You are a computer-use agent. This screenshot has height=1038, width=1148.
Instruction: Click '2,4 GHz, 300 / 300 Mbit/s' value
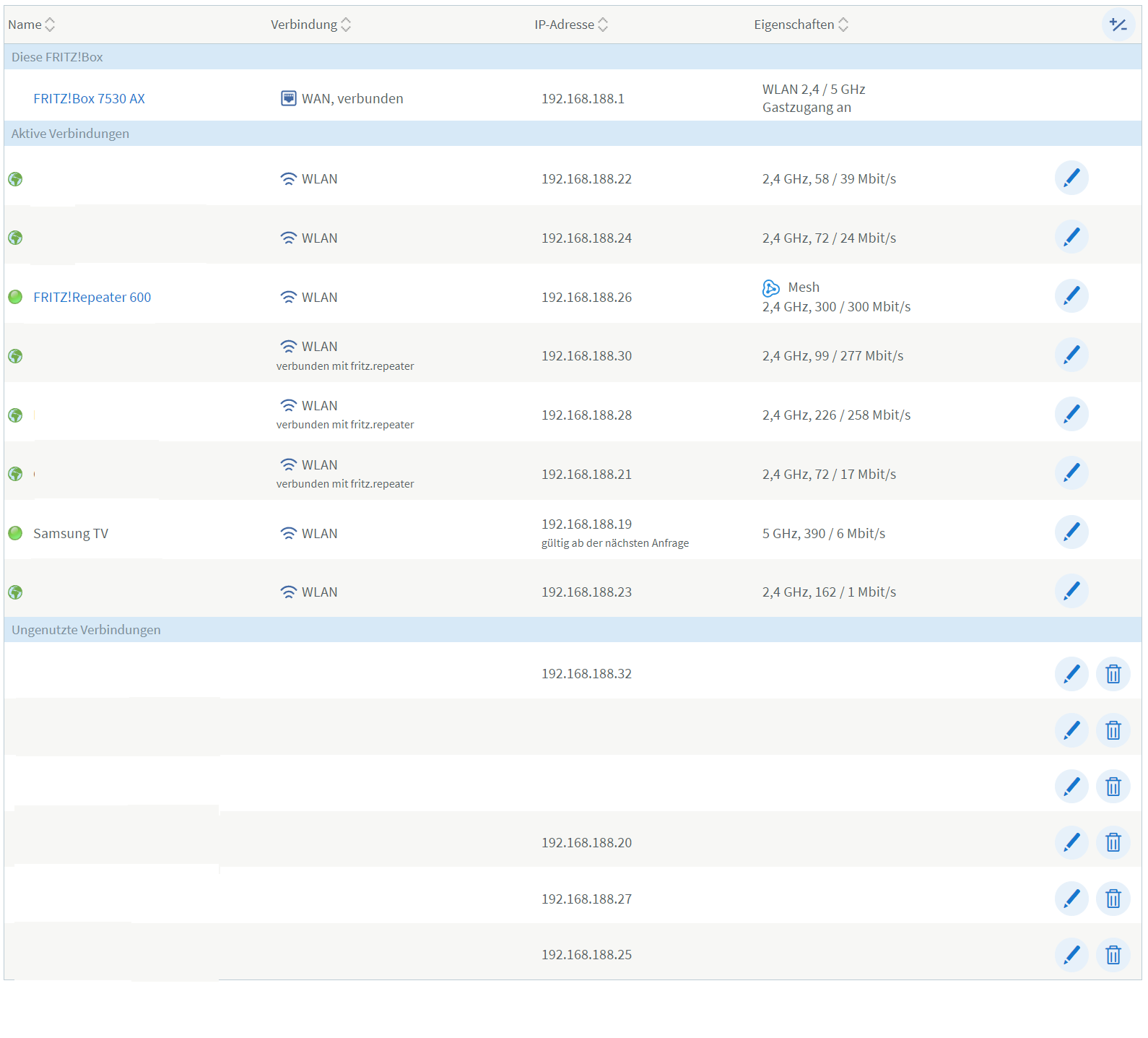(x=836, y=307)
